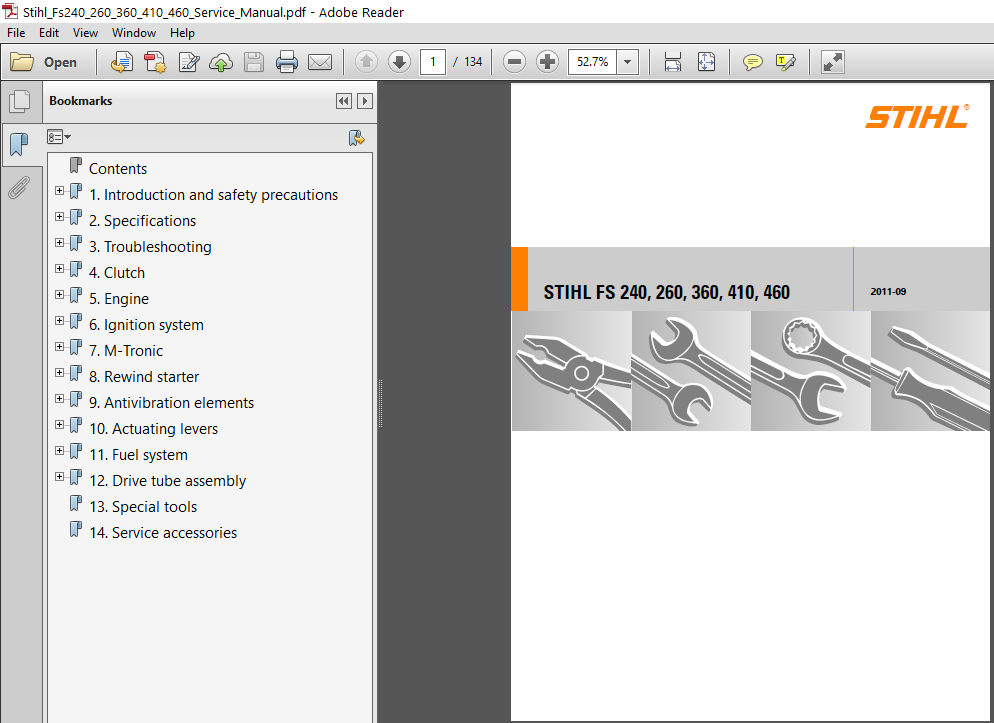Go to next page arrow
This screenshot has height=723, width=994.
pyautogui.click(x=399, y=61)
